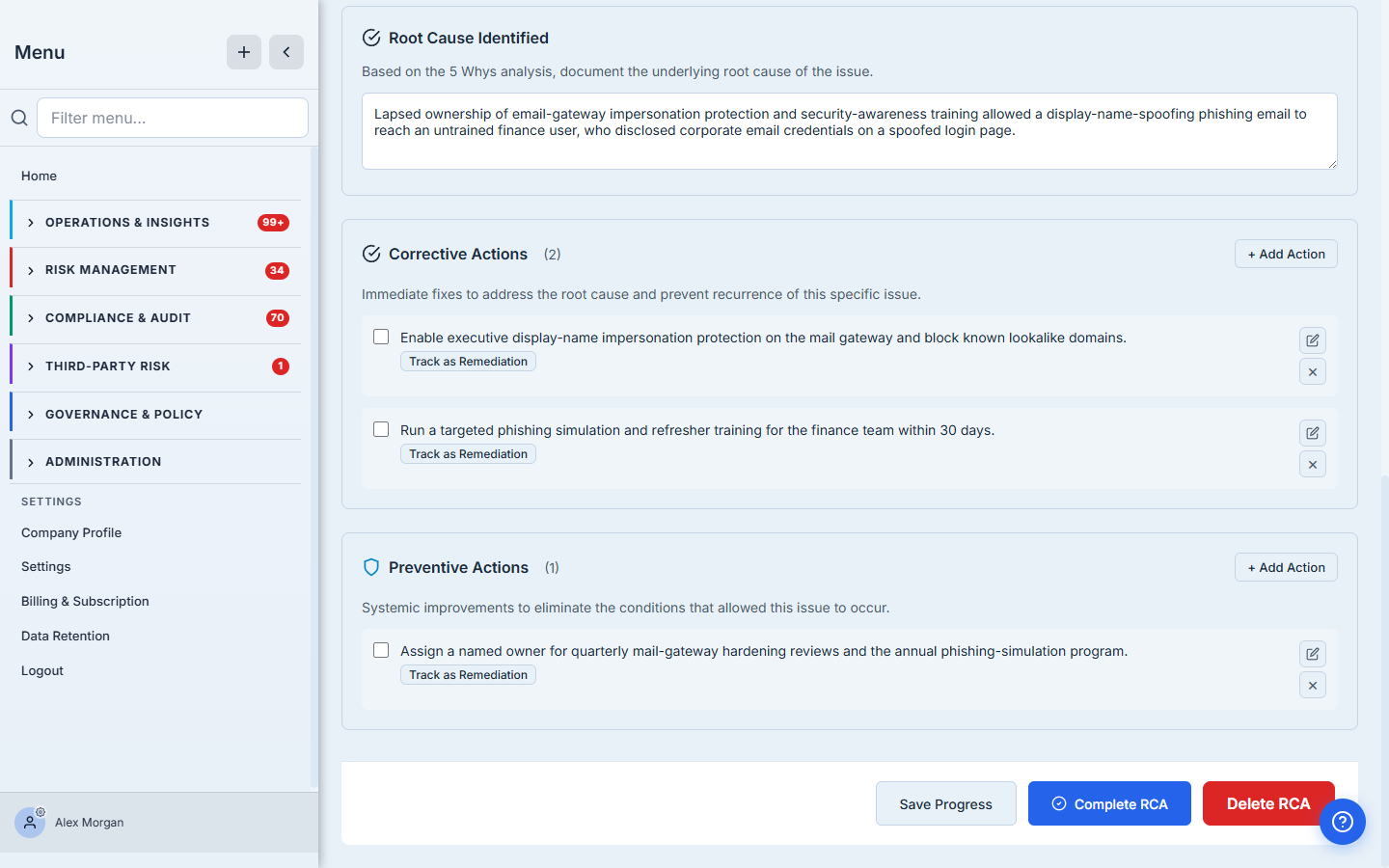Track named owner action as remediation
The width and height of the screenshot is (1389, 868).
[x=468, y=675]
